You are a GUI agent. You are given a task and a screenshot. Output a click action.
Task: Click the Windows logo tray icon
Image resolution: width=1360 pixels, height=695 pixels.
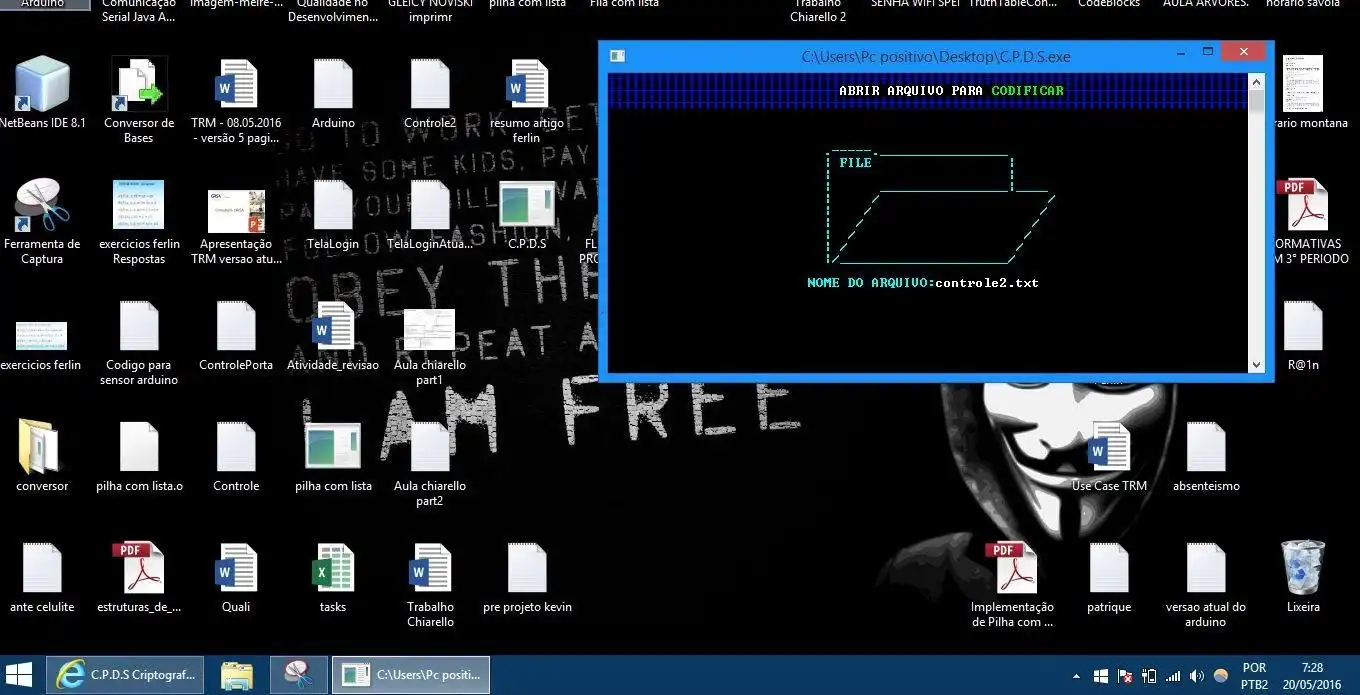tap(1101, 677)
